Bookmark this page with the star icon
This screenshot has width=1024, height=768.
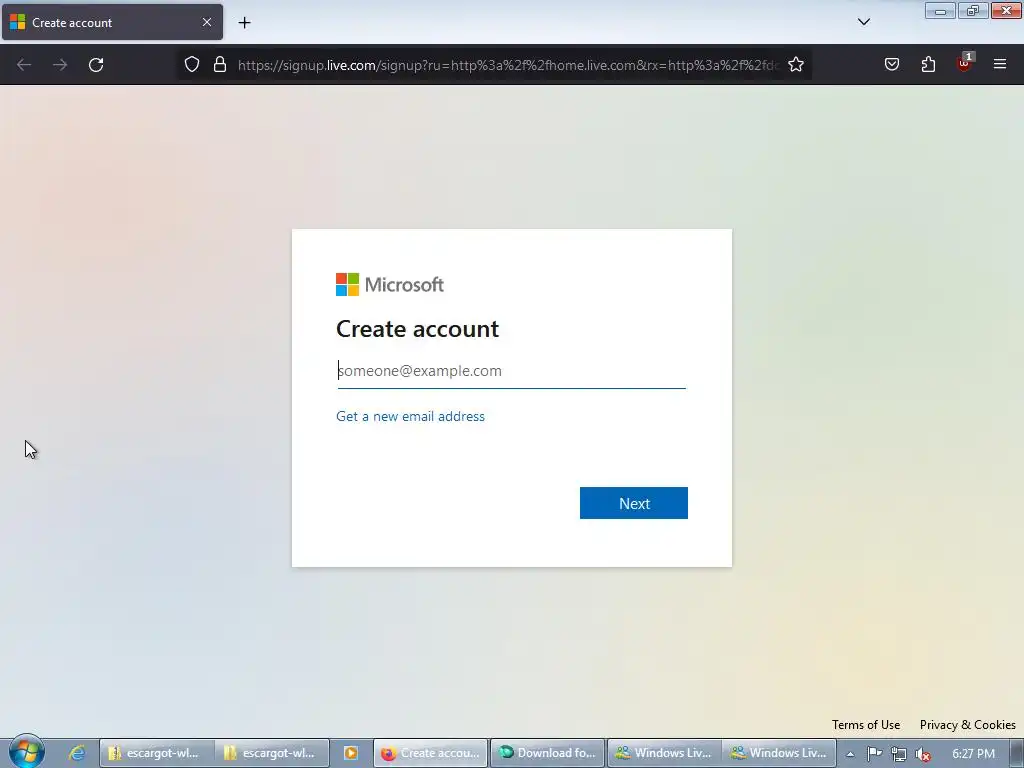(795, 64)
